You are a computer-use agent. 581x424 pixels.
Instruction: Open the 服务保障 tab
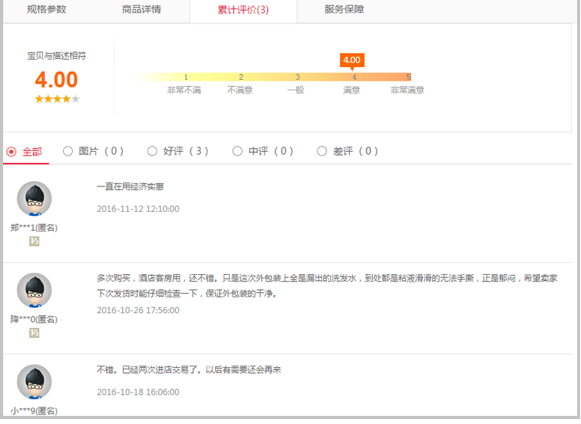point(344,9)
